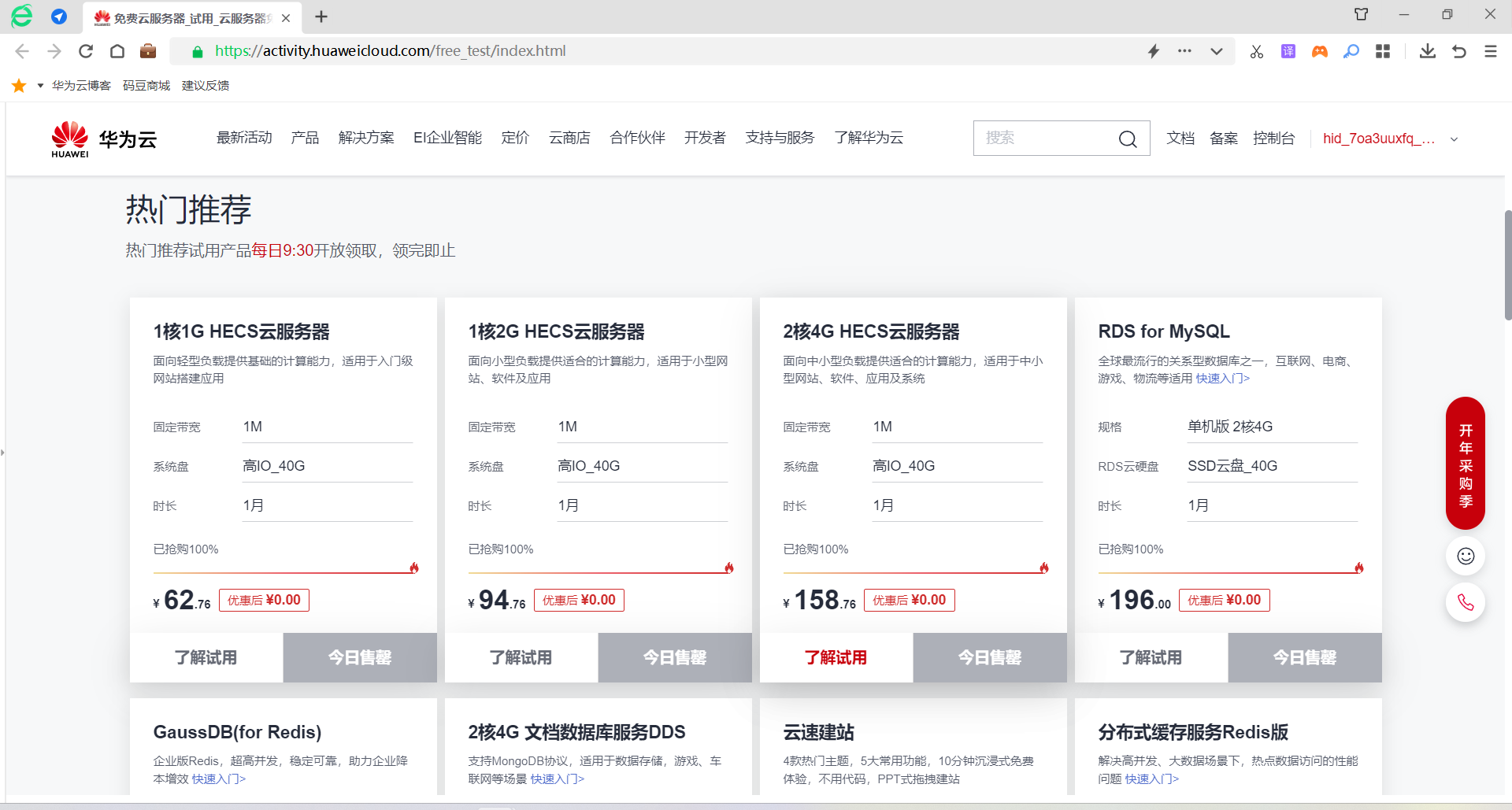1512x810 pixels.
Task: Click the phone contact floating icon
Action: coord(1466,603)
